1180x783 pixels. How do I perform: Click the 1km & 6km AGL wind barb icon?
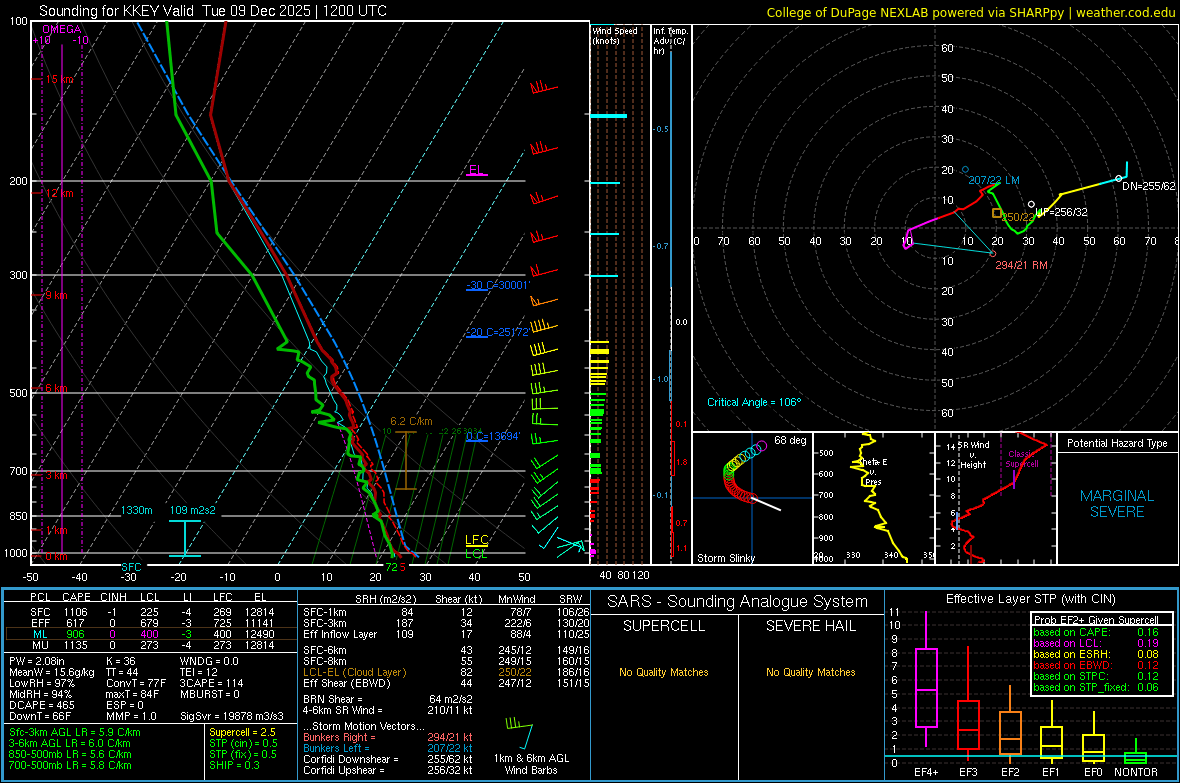[x=519, y=733]
